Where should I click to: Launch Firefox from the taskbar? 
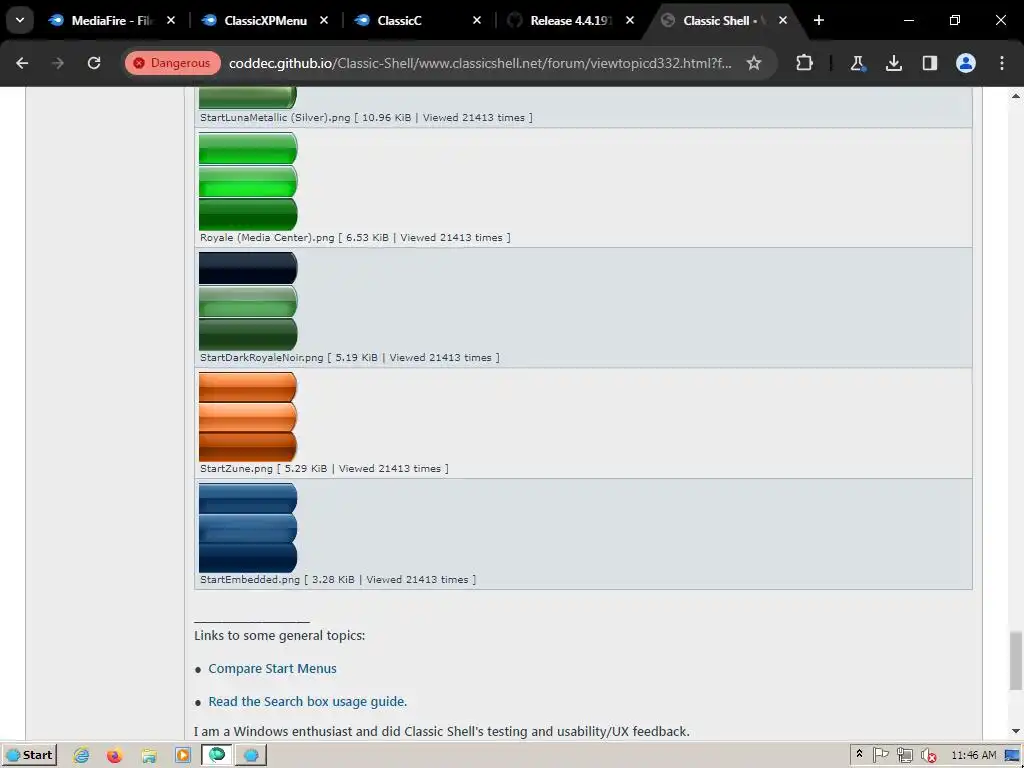pyautogui.click(x=115, y=756)
